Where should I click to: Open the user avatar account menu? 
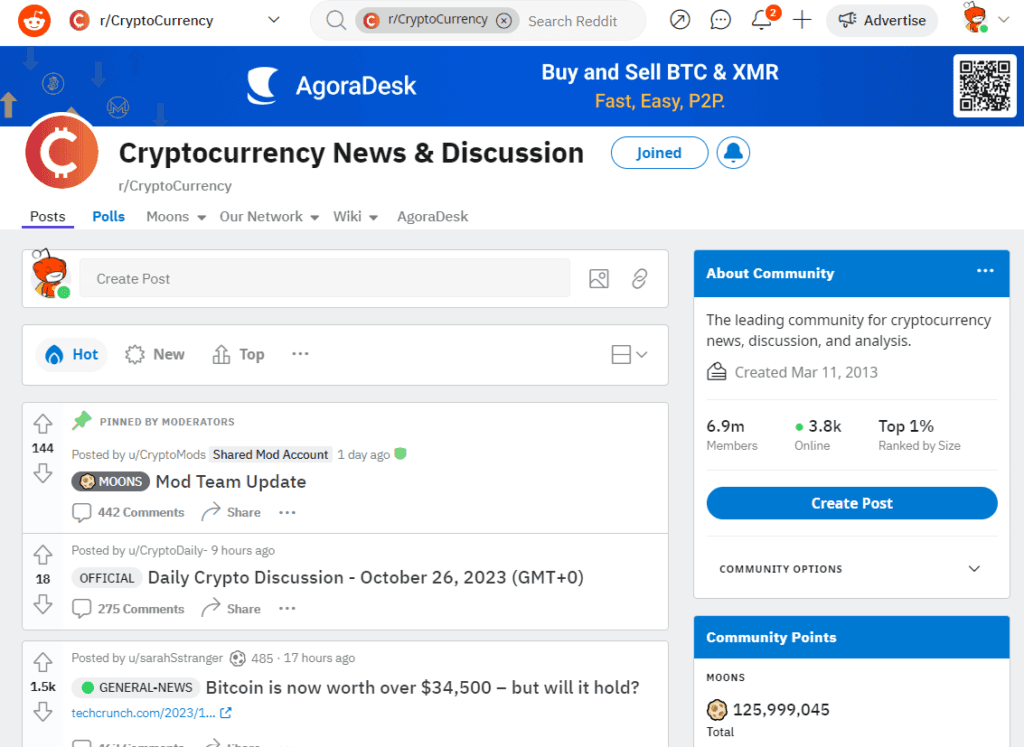(x=985, y=19)
